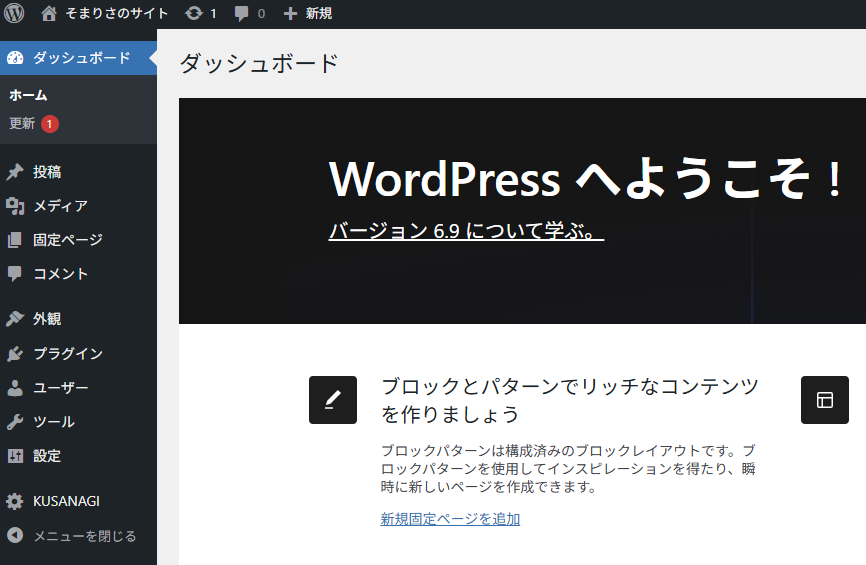Image resolution: width=866 pixels, height=565 pixels.
Task: Click the 外観 paintbrush icon
Action: click(15, 319)
